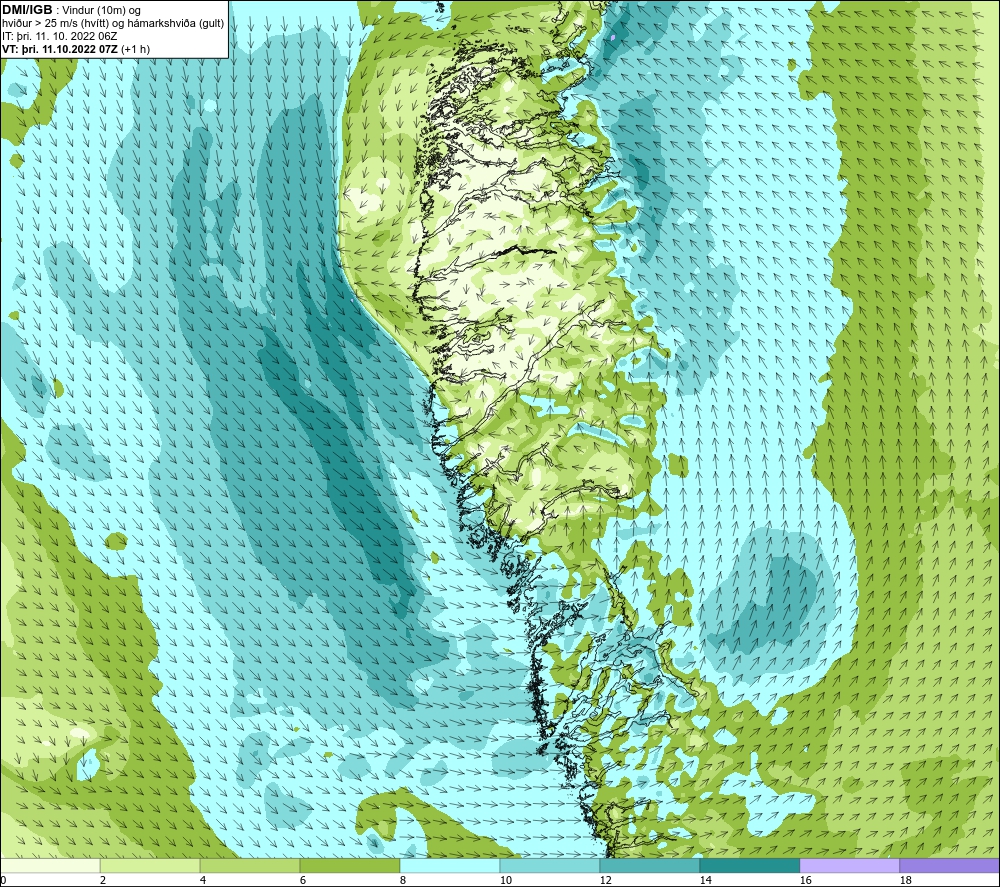Click the legend label '12'
This screenshot has width=1000, height=887.
coord(605,880)
